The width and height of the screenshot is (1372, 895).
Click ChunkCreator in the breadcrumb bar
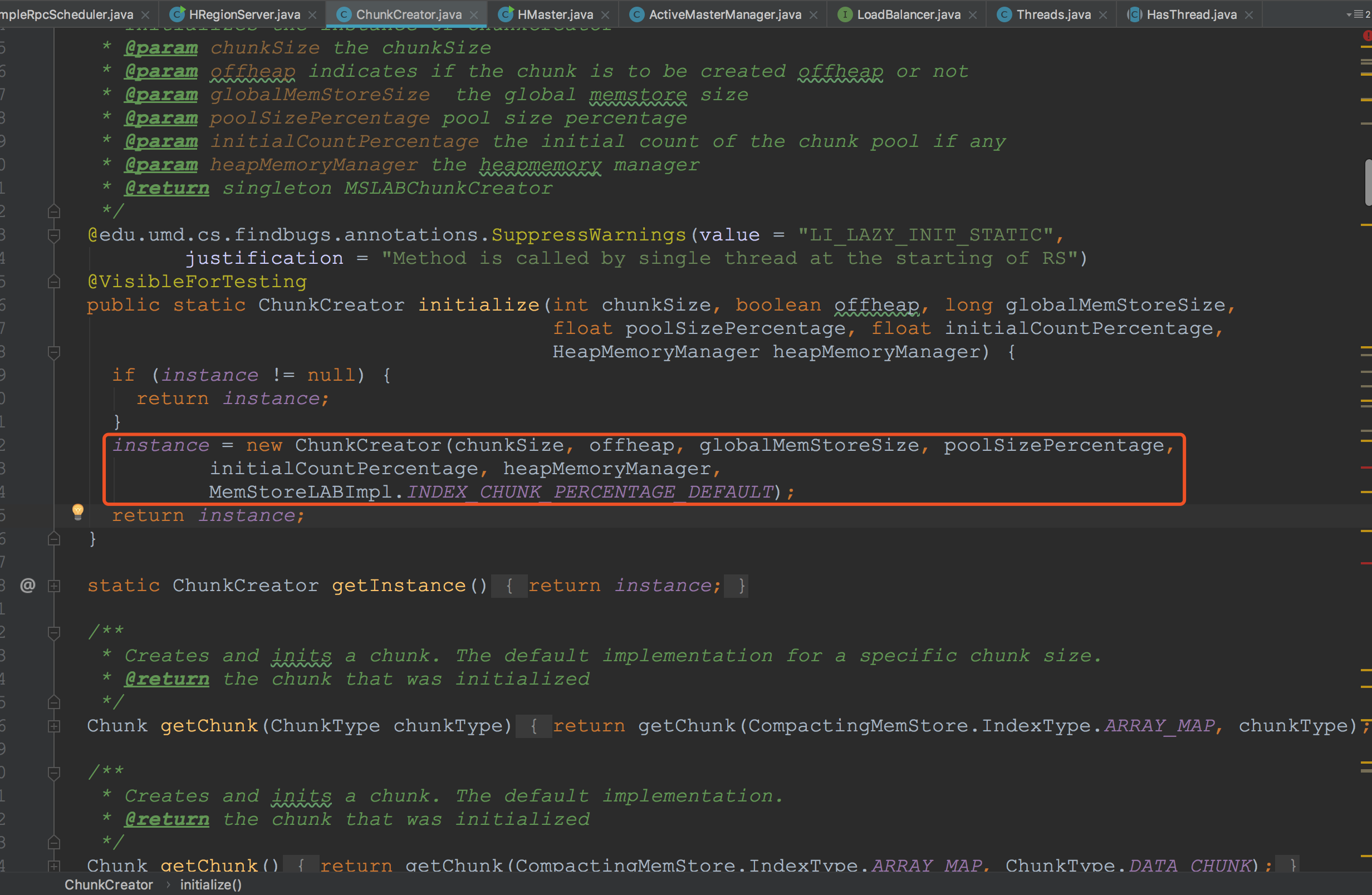coord(109,884)
